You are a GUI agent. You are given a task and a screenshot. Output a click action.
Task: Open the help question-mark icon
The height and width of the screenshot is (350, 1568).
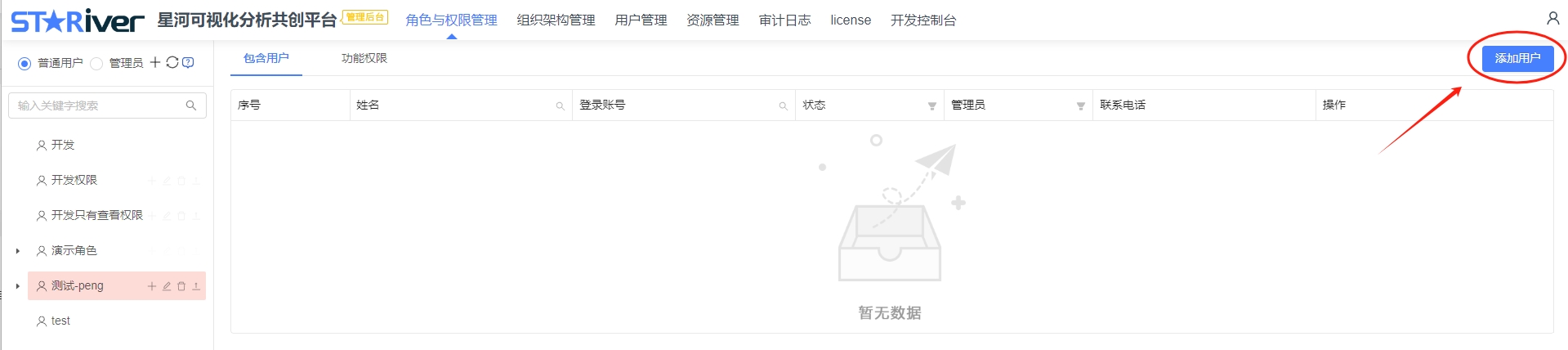[x=188, y=62]
